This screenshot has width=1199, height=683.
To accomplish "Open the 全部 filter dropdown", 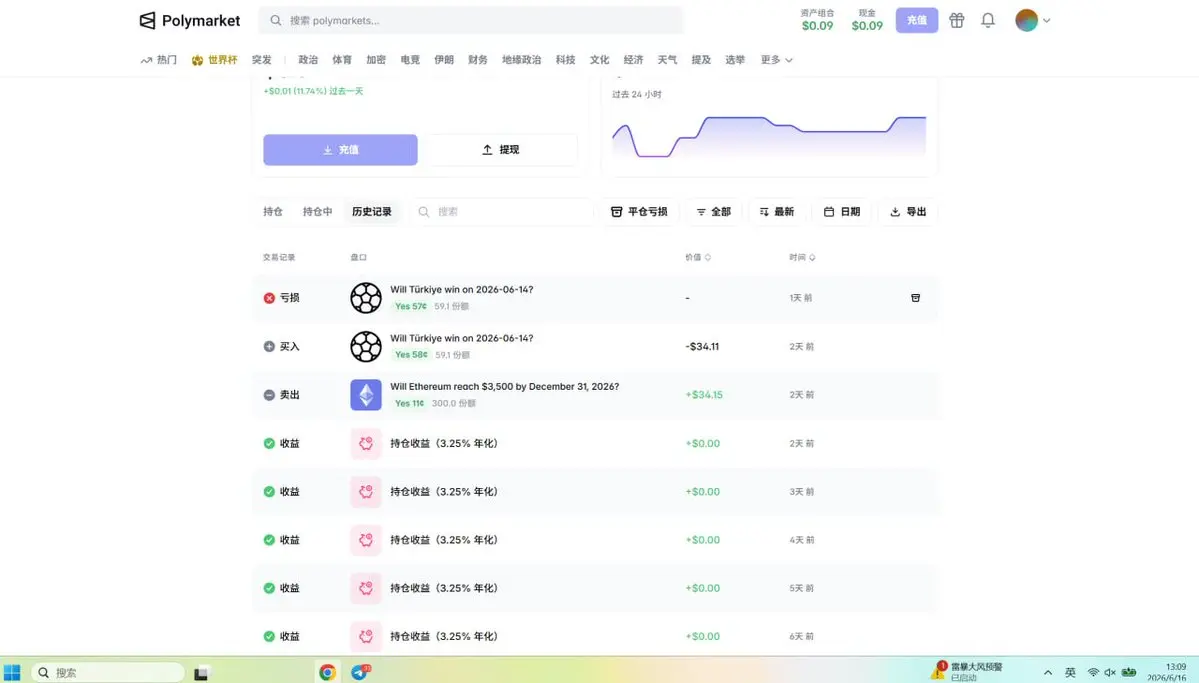I will pos(713,212).
